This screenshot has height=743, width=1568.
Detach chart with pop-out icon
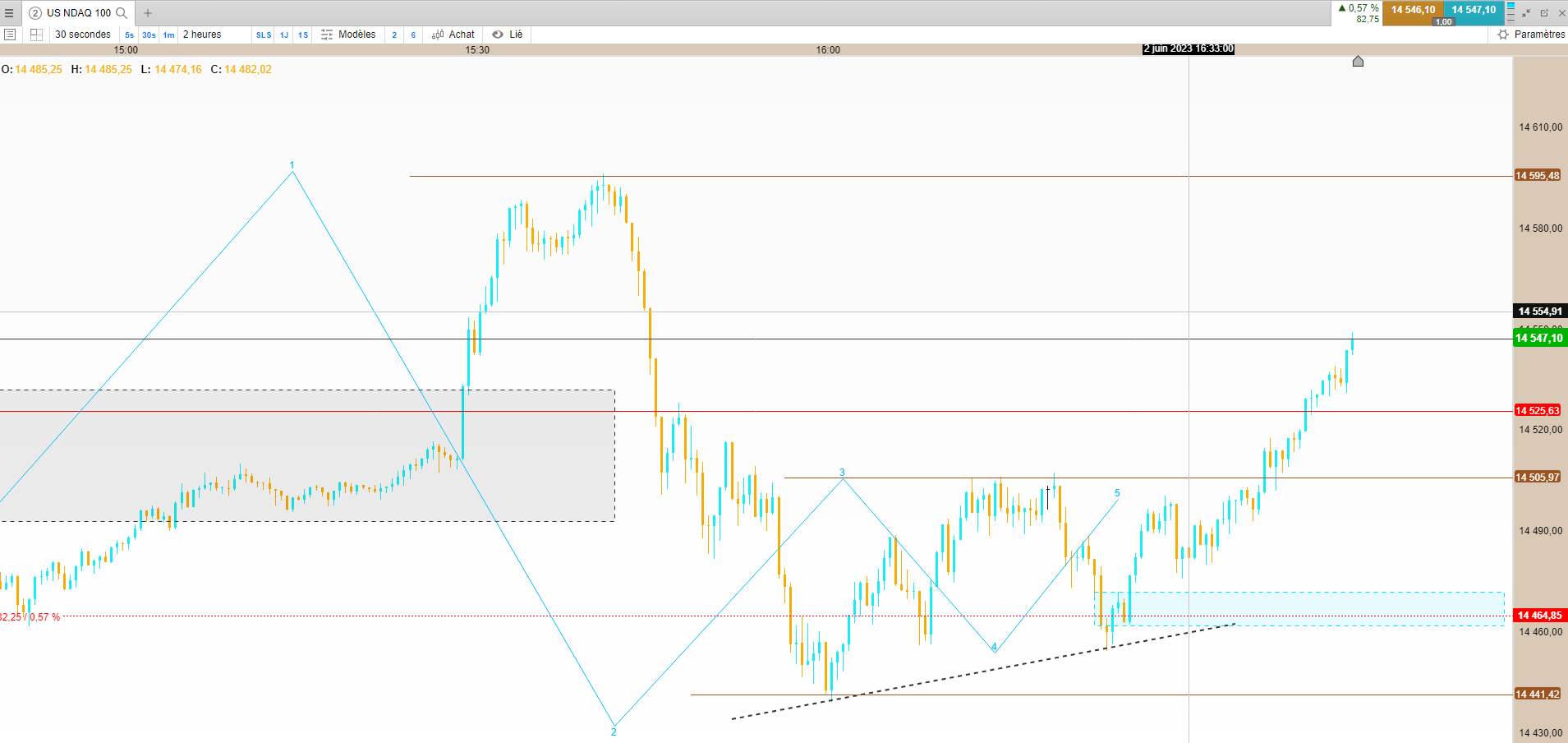tap(1544, 13)
